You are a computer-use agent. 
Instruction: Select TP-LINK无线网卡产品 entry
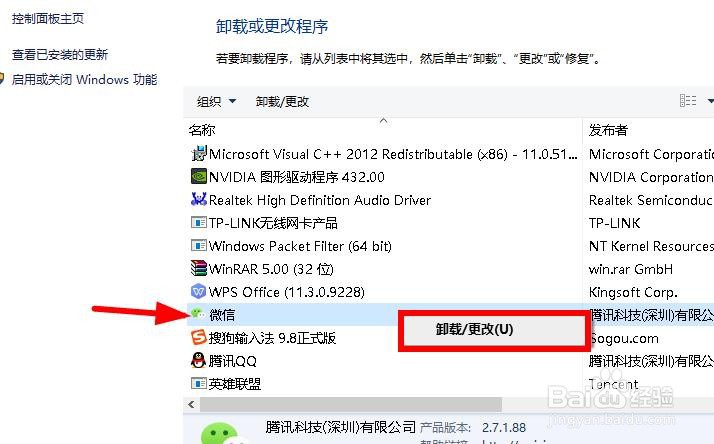273,223
